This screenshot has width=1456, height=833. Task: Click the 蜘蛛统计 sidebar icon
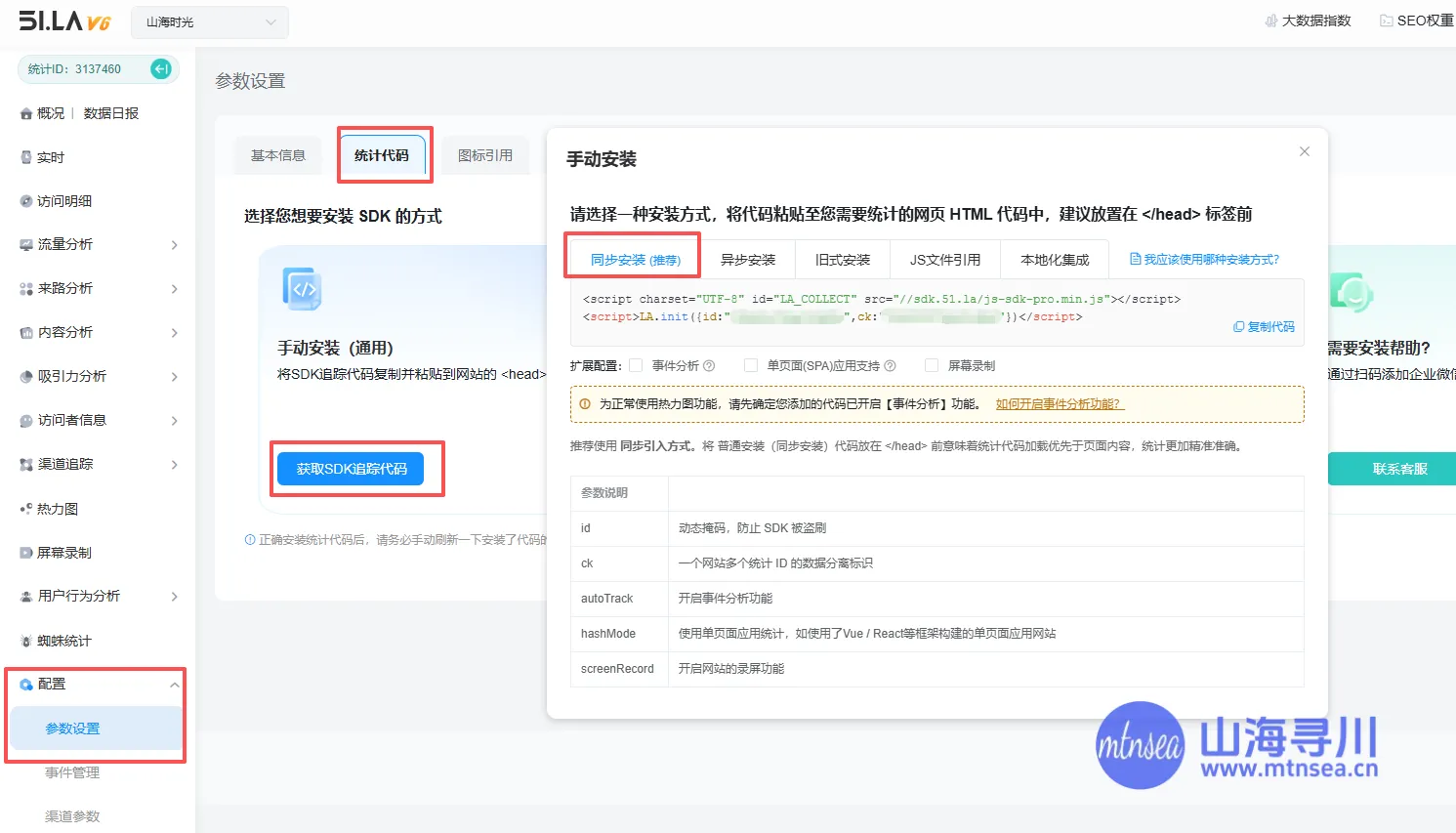coord(26,642)
